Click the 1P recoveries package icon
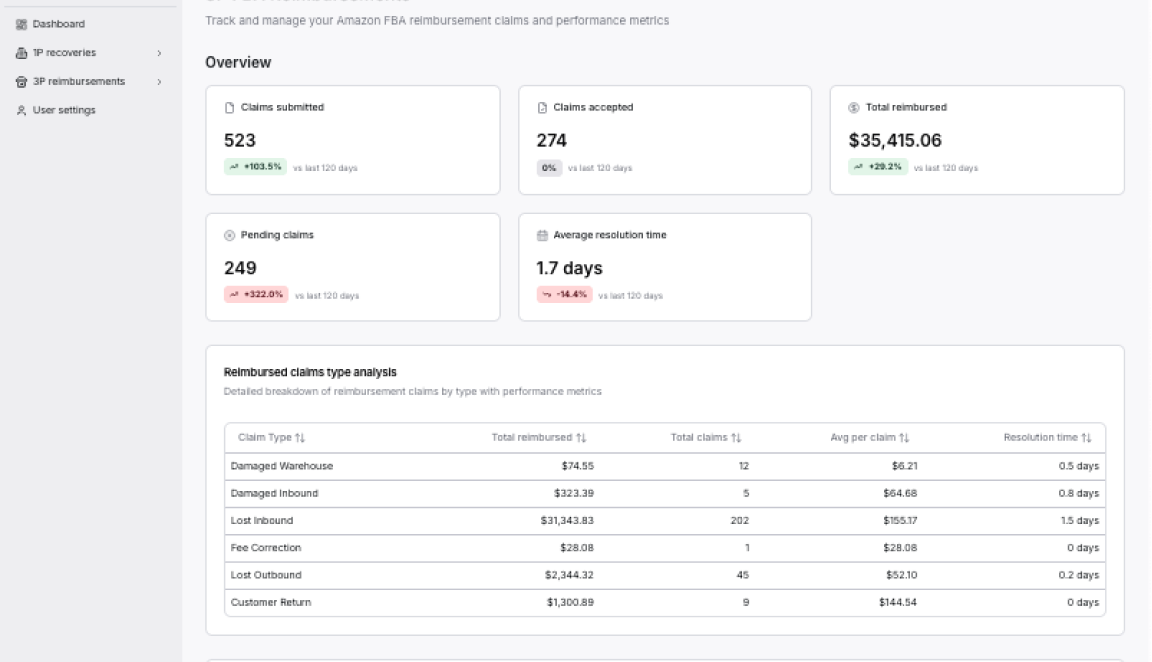Viewport: 1152px width, 662px height. pyautogui.click(x=22, y=52)
